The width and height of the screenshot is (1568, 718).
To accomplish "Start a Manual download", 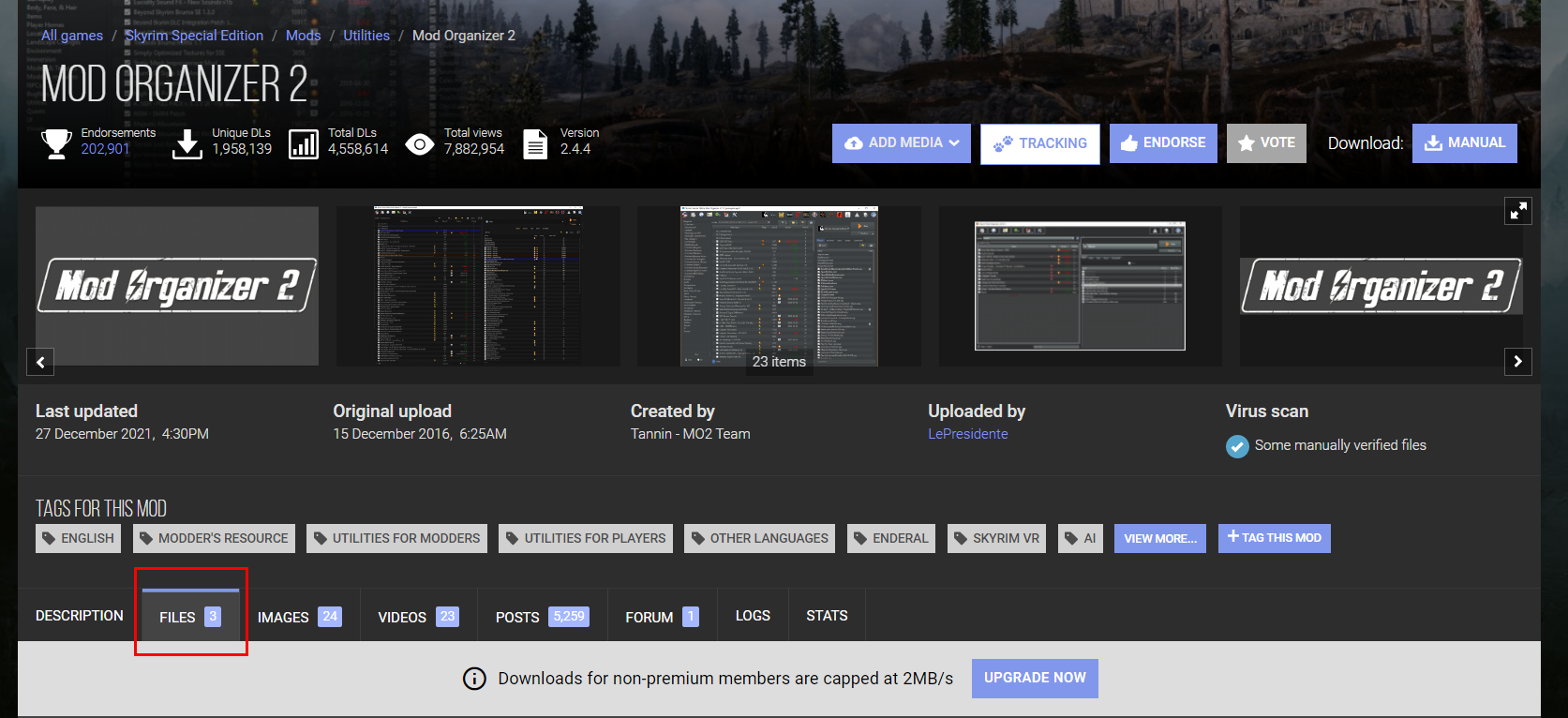I will 1465,143.
